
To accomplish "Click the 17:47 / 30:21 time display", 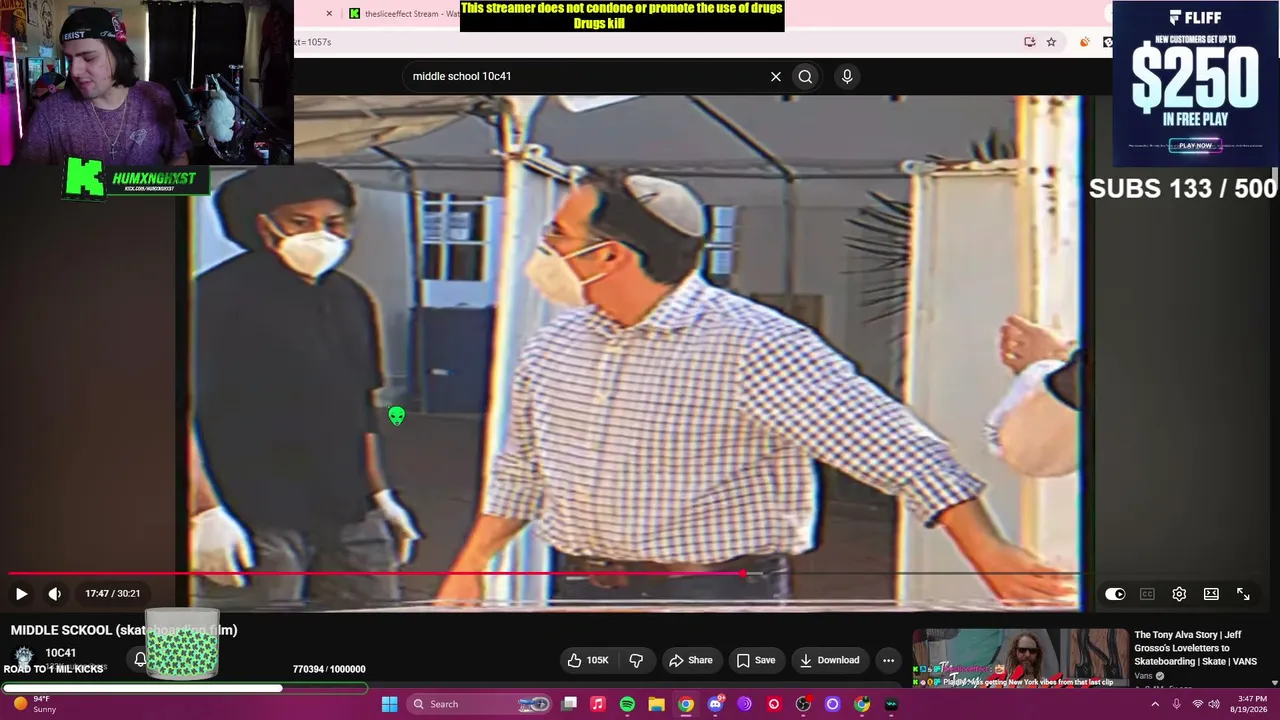I will (x=113, y=594).
